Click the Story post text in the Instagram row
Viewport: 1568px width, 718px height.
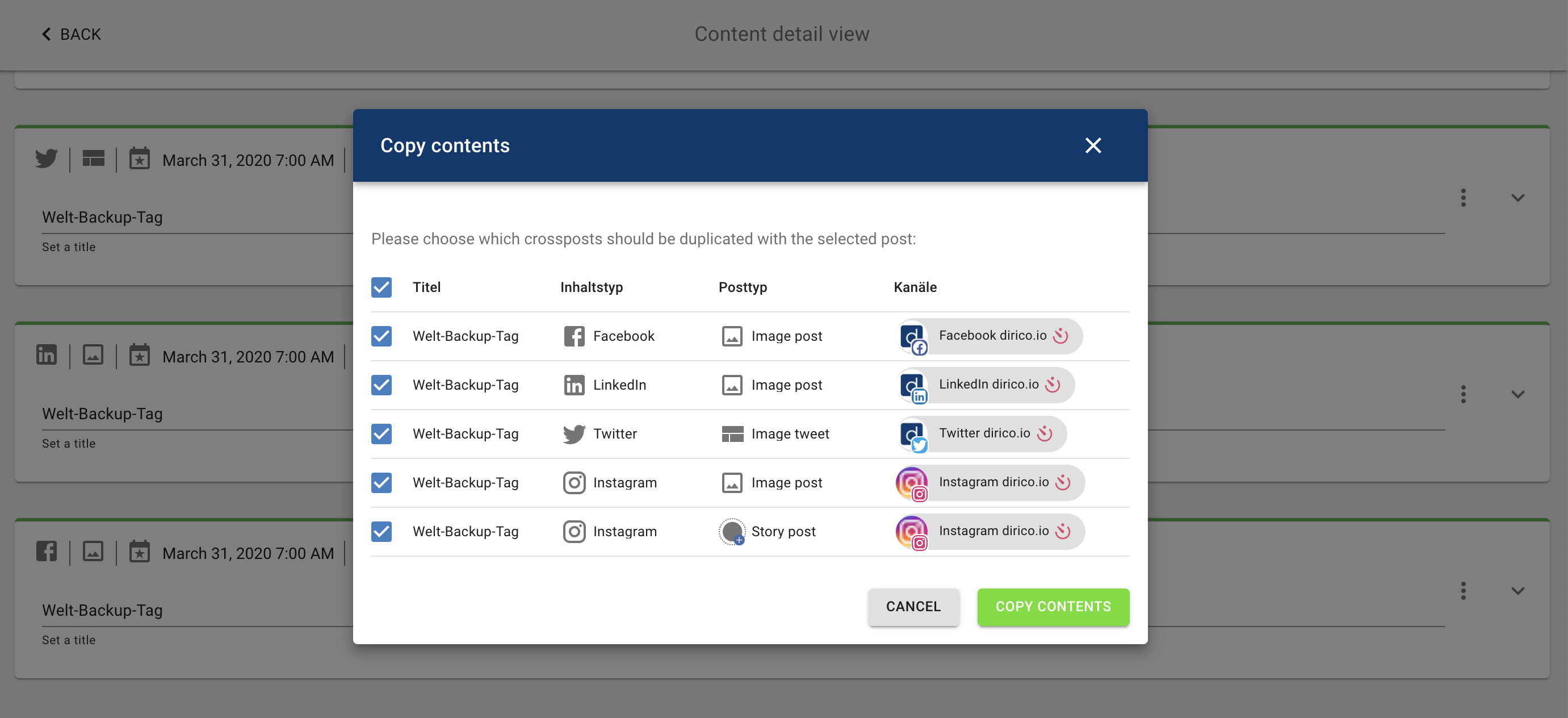click(783, 532)
